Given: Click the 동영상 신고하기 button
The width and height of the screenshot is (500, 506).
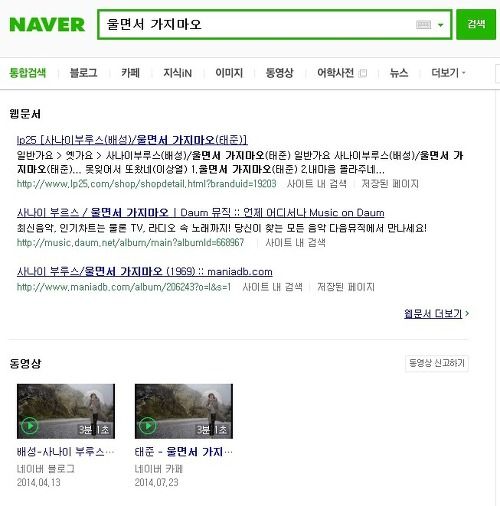Looking at the screenshot, I should click(x=437, y=363).
